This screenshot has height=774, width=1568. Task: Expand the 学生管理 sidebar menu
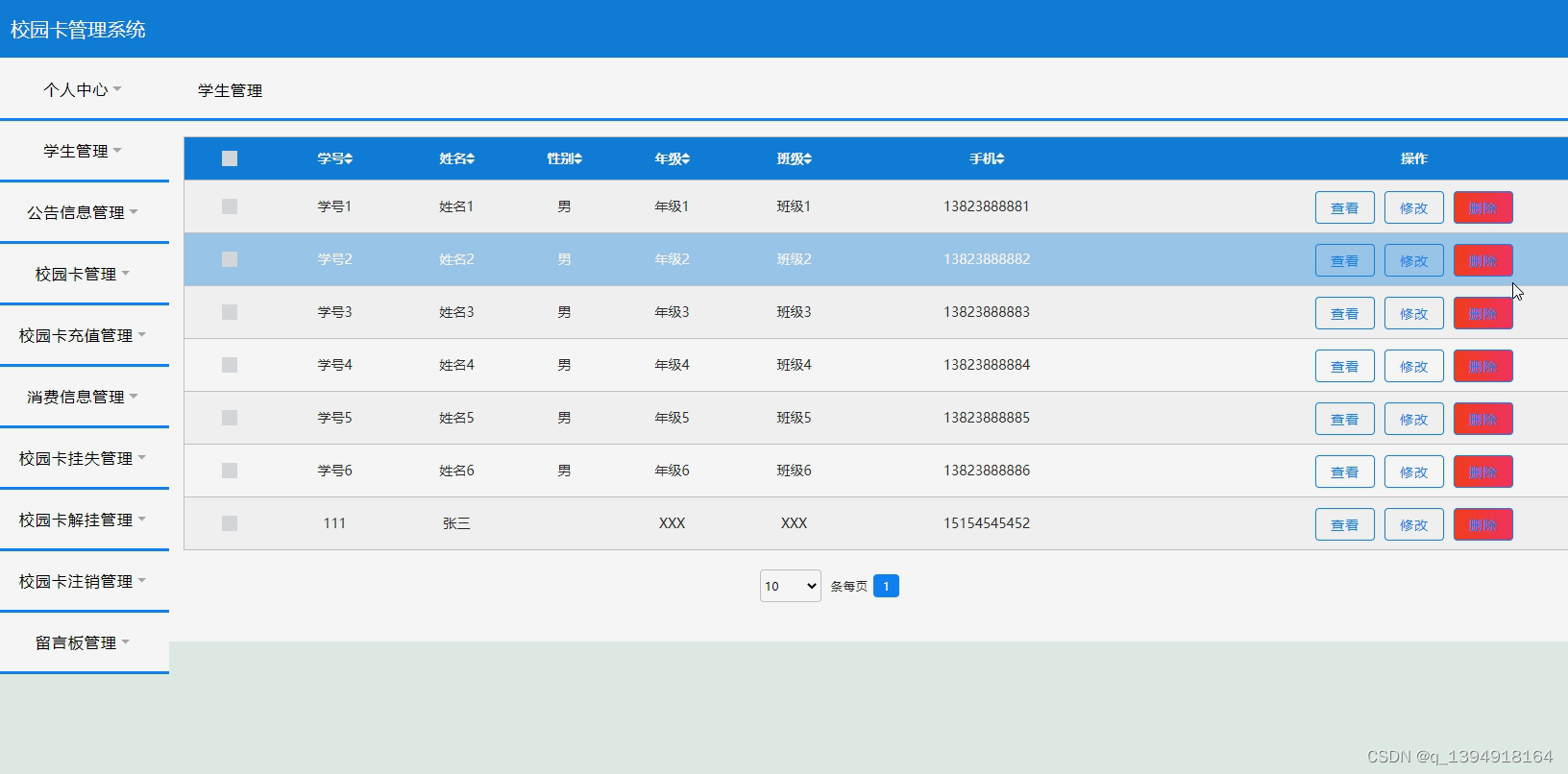85,151
